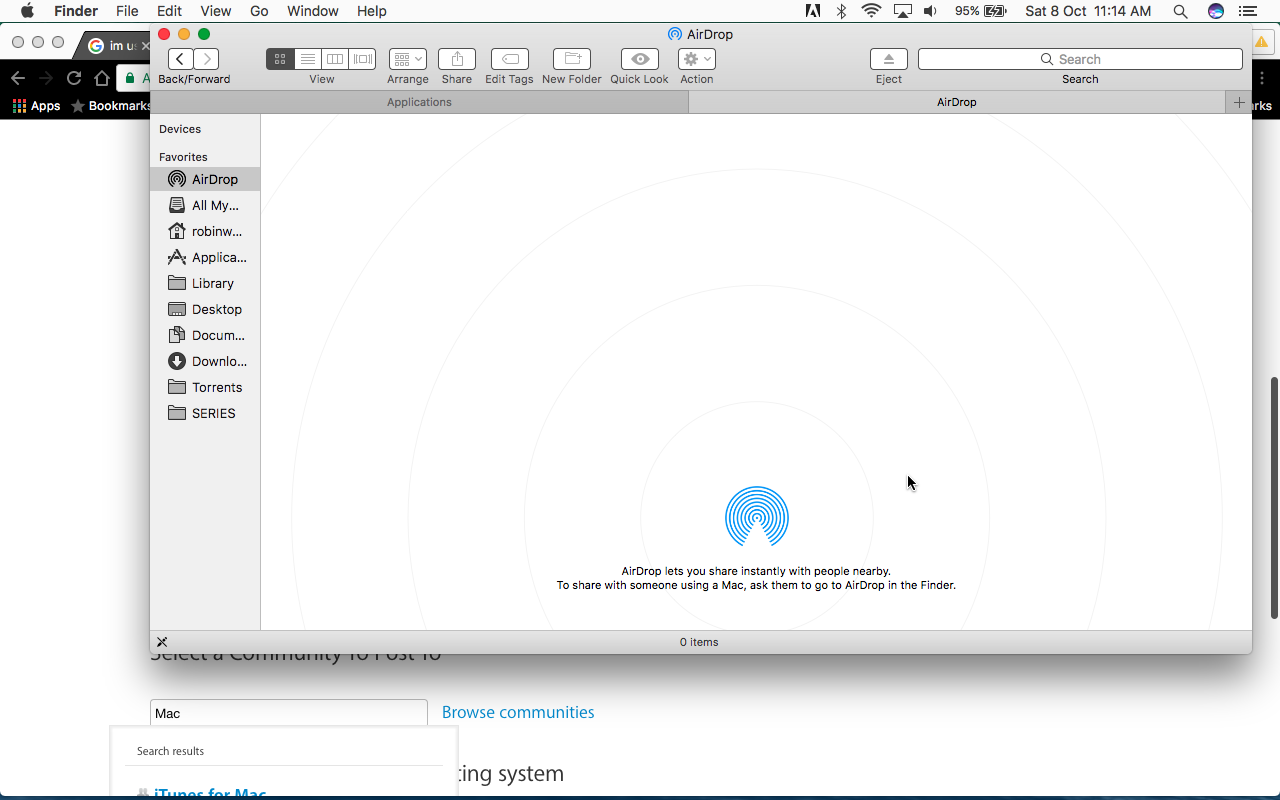The width and height of the screenshot is (1280, 800).
Task: Open the Bluetooth status menu
Action: (842, 11)
